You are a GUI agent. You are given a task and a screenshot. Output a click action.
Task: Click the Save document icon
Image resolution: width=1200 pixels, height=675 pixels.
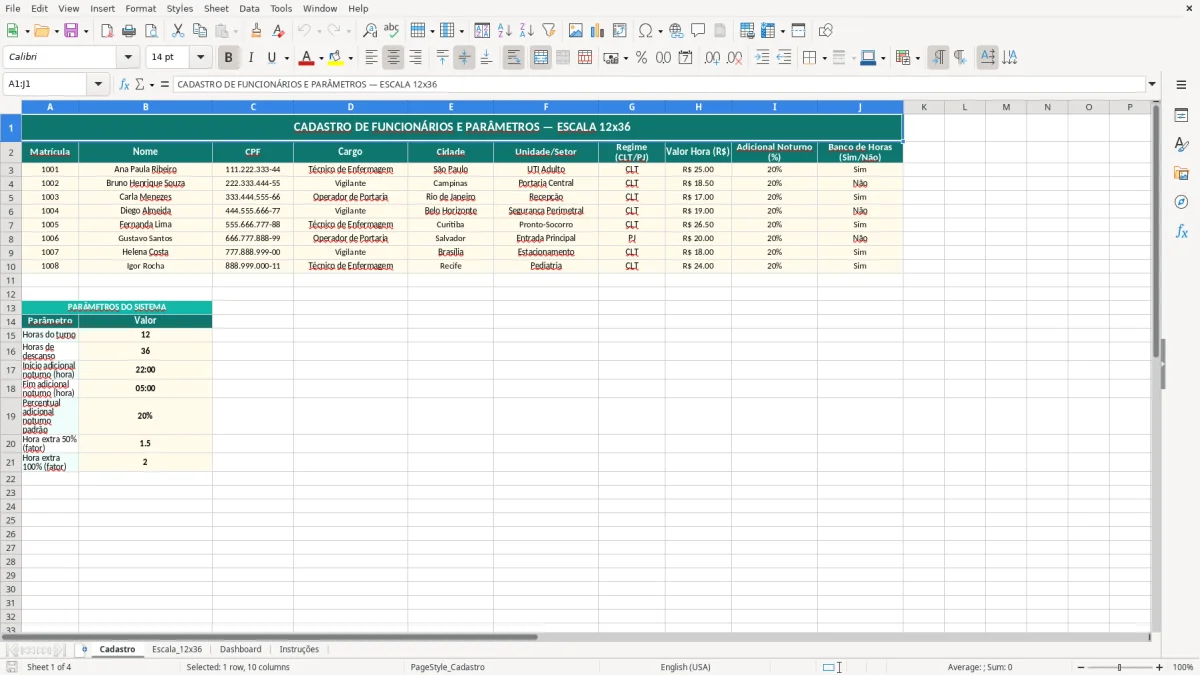pyautogui.click(x=71, y=31)
